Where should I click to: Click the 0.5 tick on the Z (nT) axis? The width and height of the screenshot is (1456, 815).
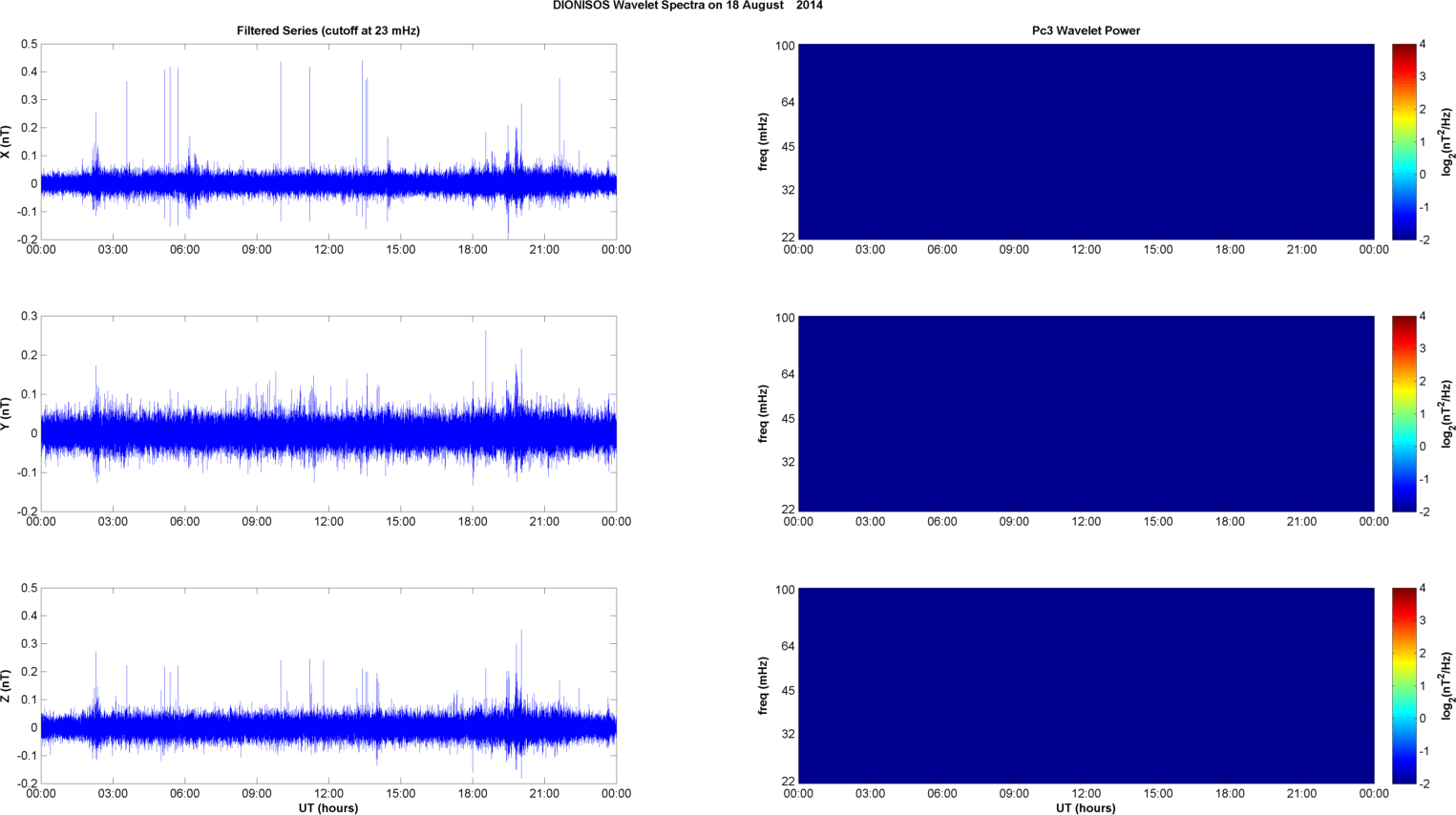[30, 589]
